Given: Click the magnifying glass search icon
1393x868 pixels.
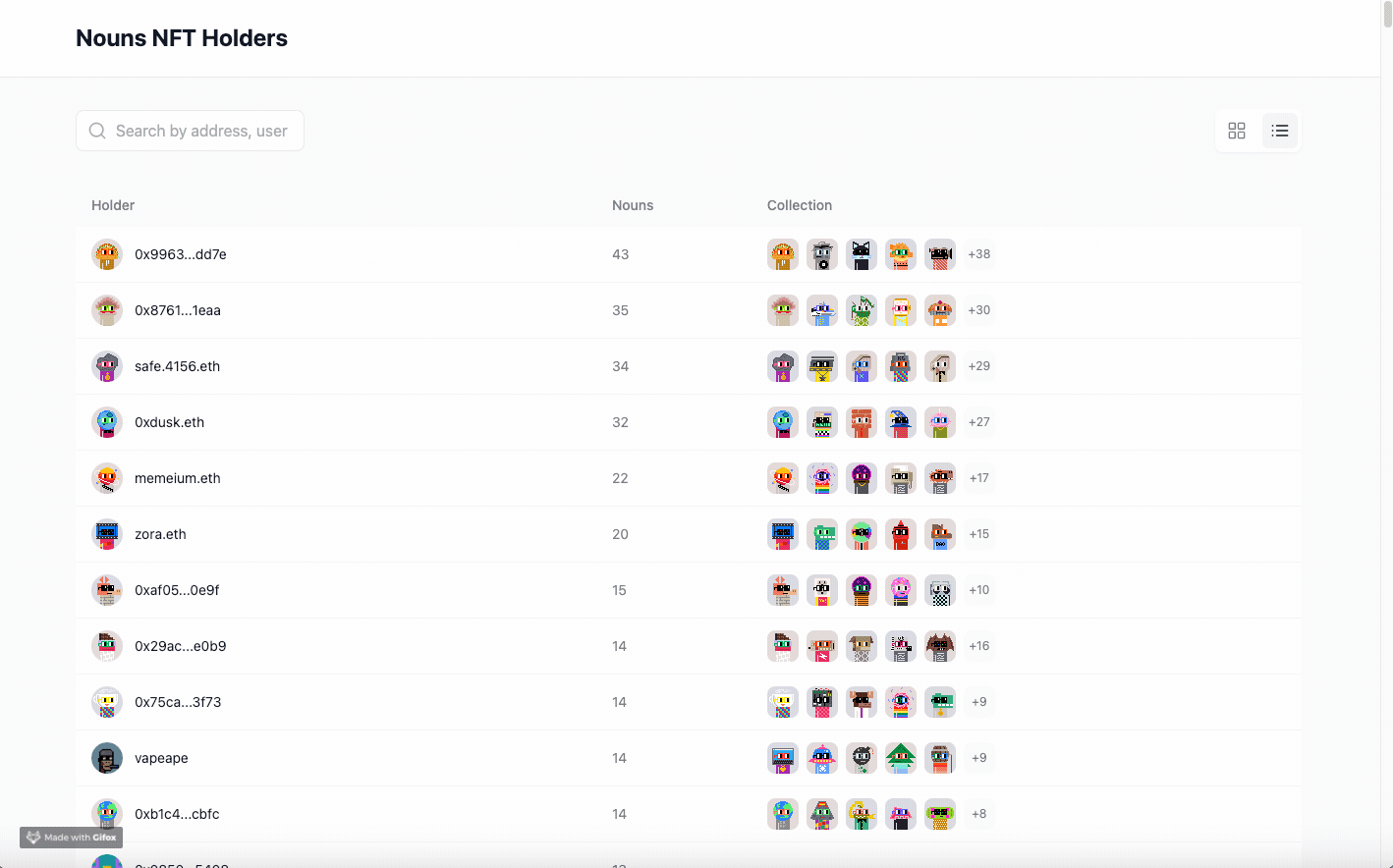Looking at the screenshot, I should coord(97,131).
